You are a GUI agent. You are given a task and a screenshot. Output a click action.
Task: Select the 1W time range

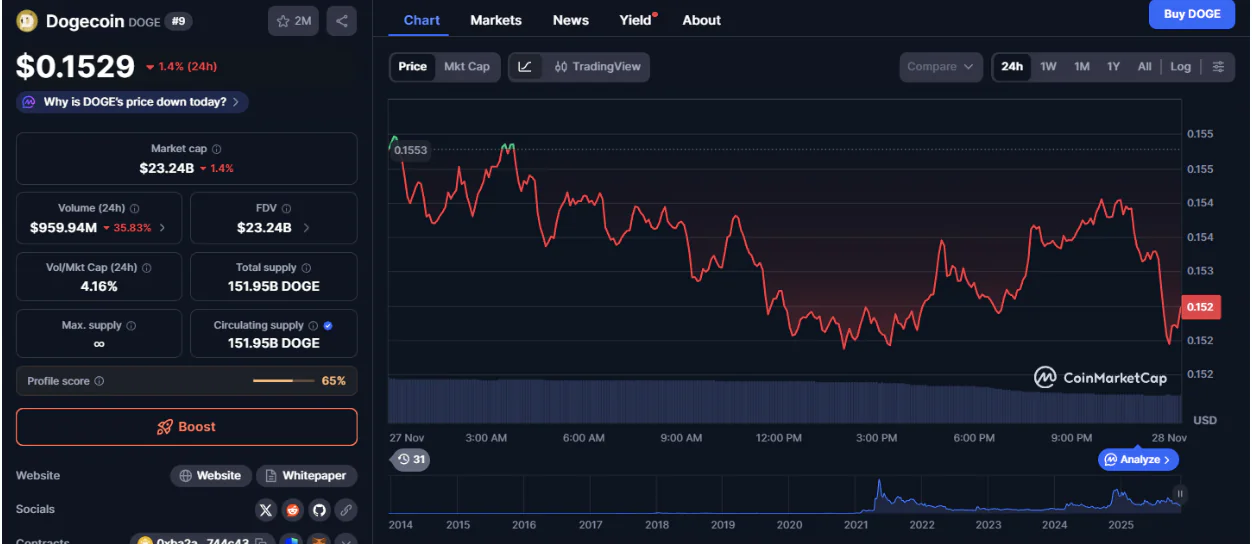point(1048,67)
